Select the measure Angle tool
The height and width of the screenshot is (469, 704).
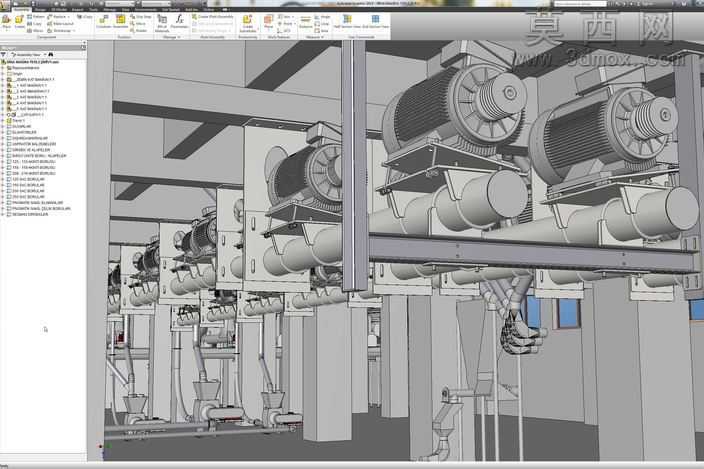pos(322,17)
